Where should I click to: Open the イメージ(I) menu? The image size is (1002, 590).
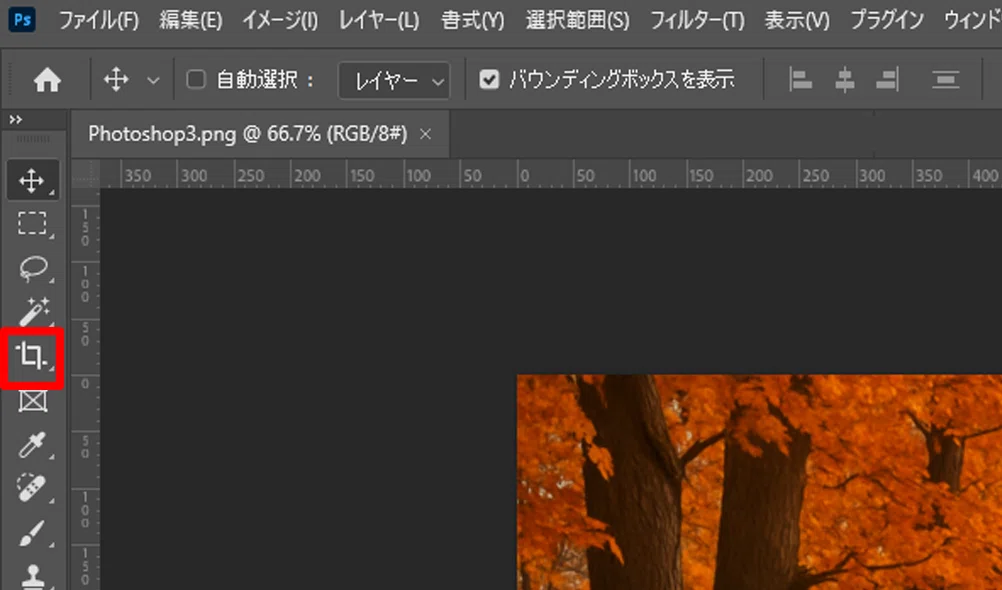pos(280,20)
